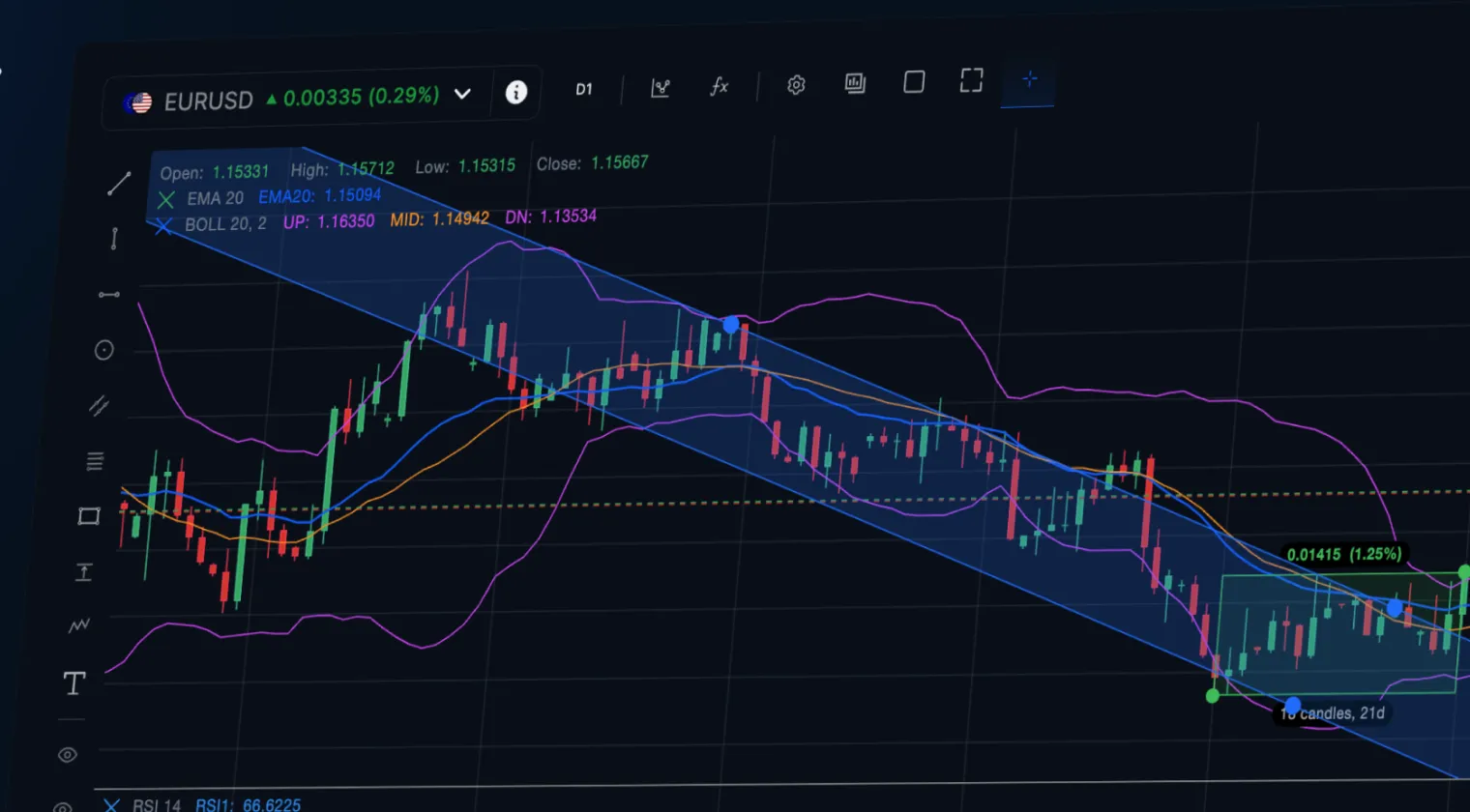Select the parallel channel drawing tool
The height and width of the screenshot is (812, 1470).
(x=99, y=406)
